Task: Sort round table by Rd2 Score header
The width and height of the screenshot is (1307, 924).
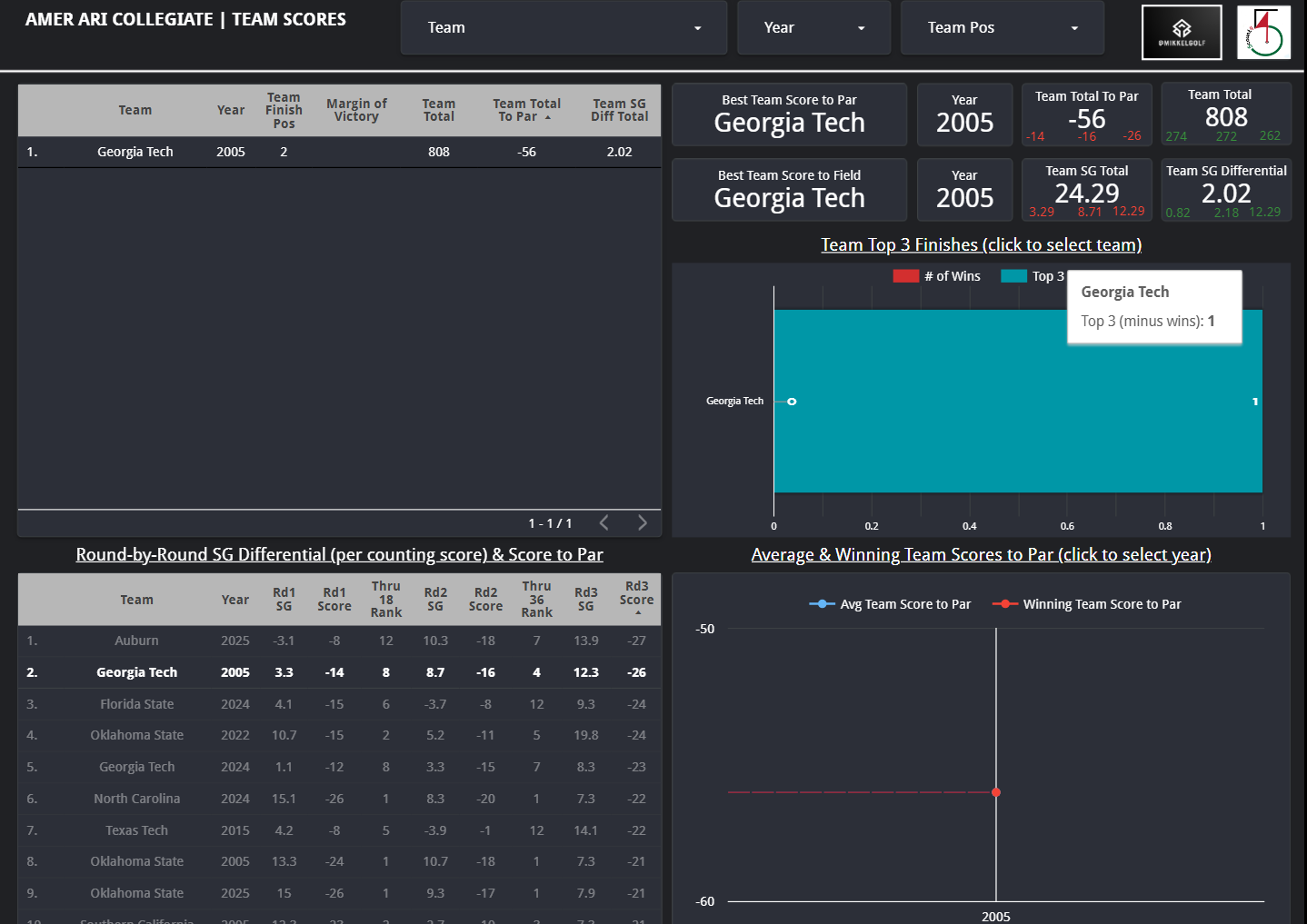Action: click(485, 599)
